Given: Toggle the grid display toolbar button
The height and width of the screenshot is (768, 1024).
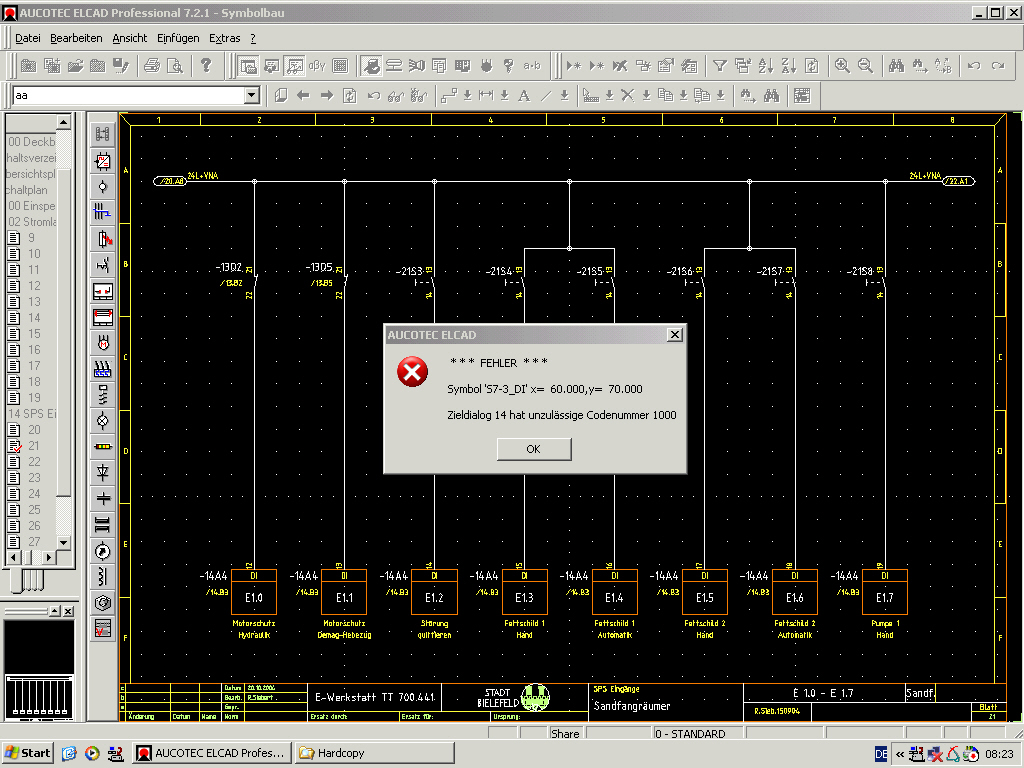Looking at the screenshot, I should (340, 65).
